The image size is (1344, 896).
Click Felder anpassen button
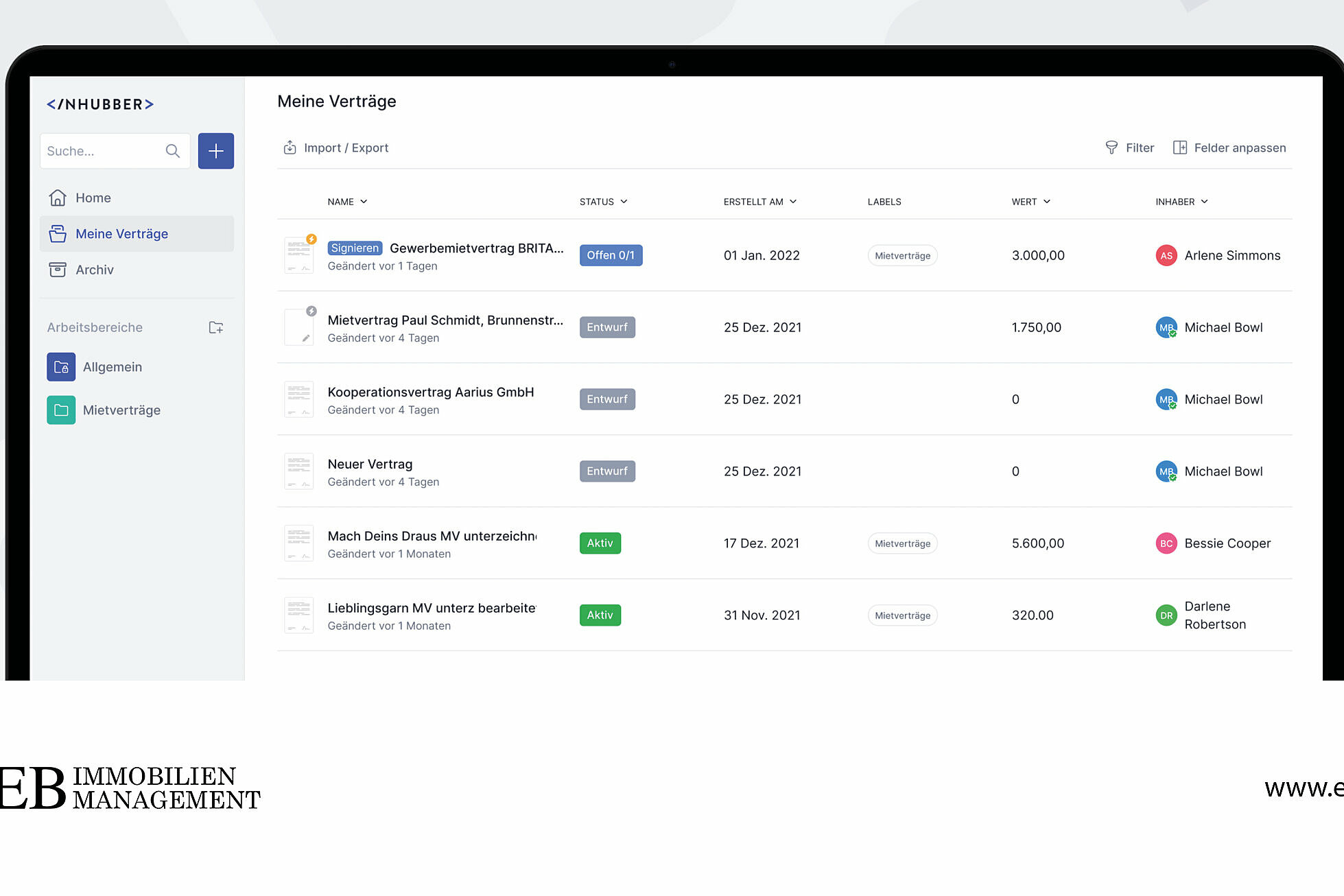pyautogui.click(x=1229, y=148)
